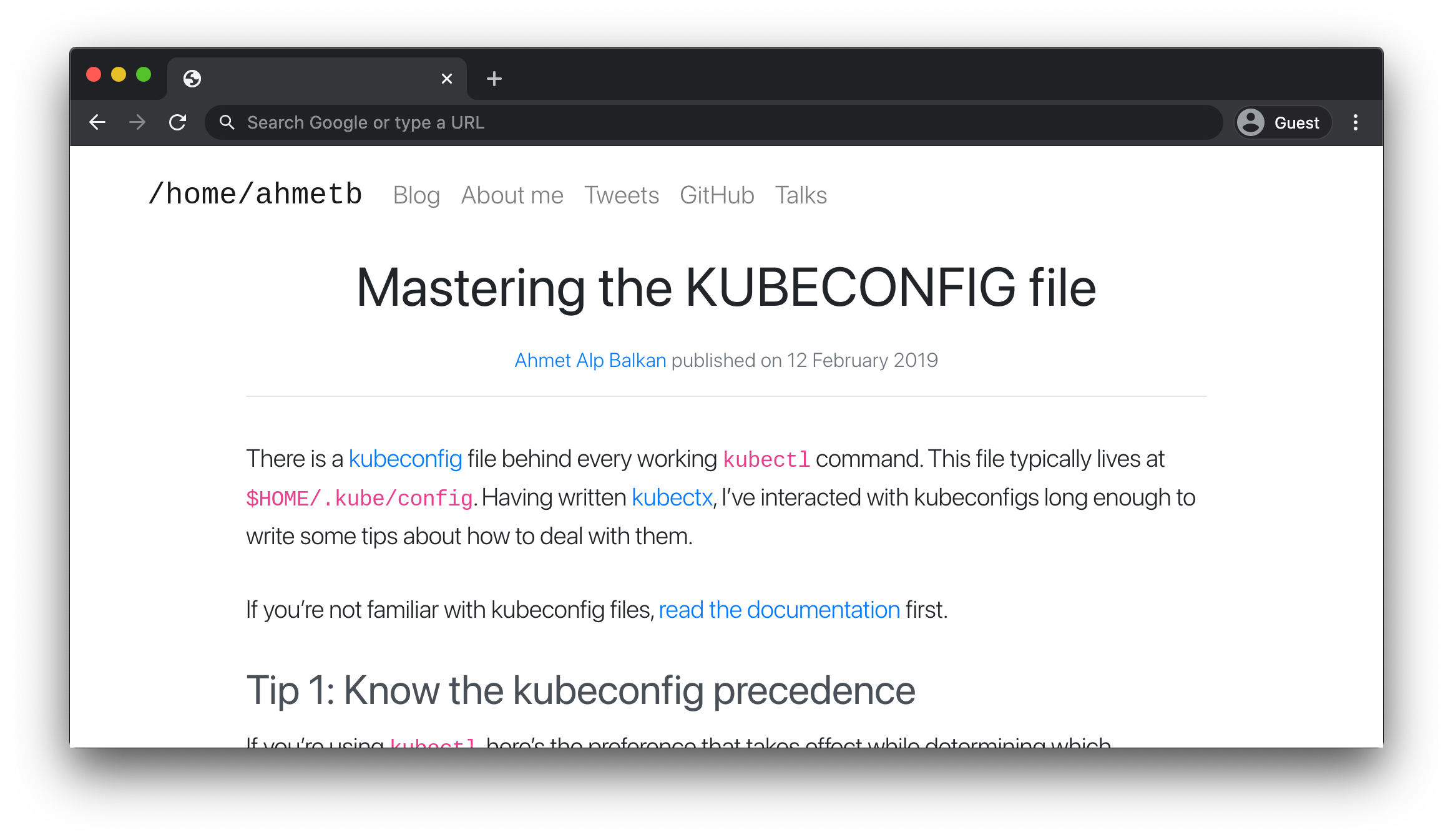Open the Chrome three-dot menu
Image resolution: width=1453 pixels, height=840 pixels.
pyautogui.click(x=1355, y=122)
